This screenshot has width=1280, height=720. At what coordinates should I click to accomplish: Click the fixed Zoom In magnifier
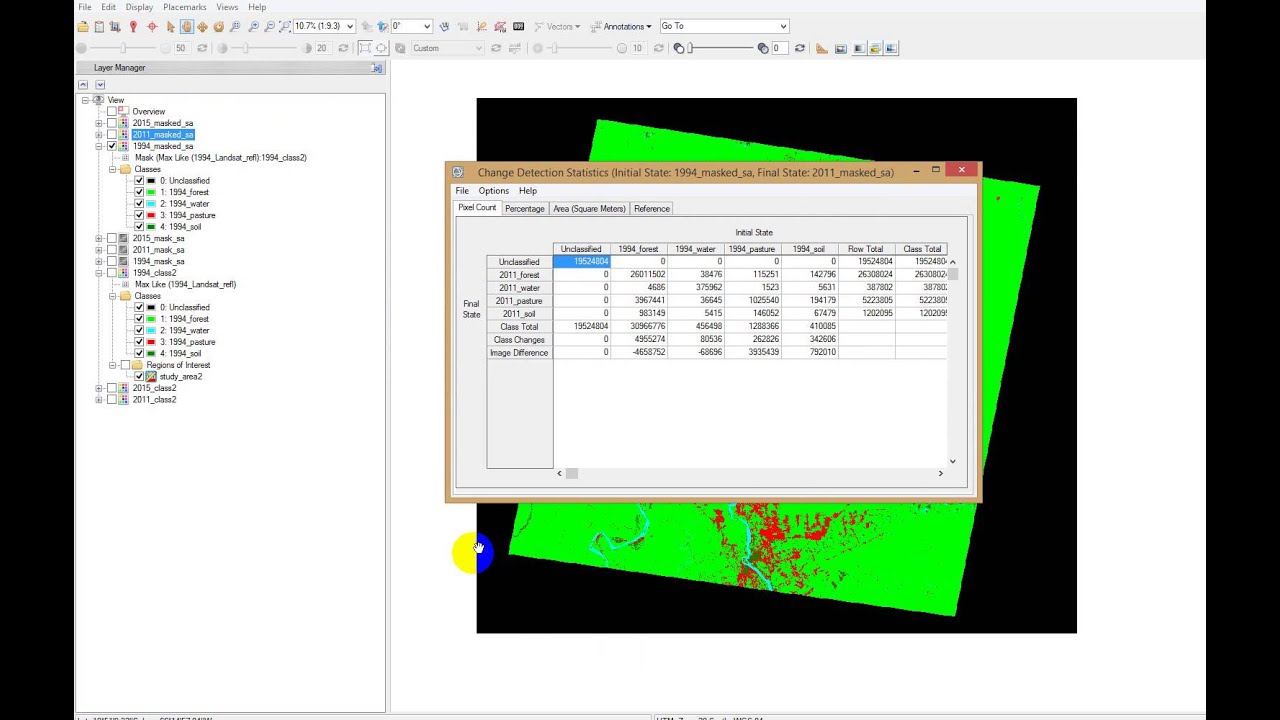pyautogui.click(x=254, y=27)
